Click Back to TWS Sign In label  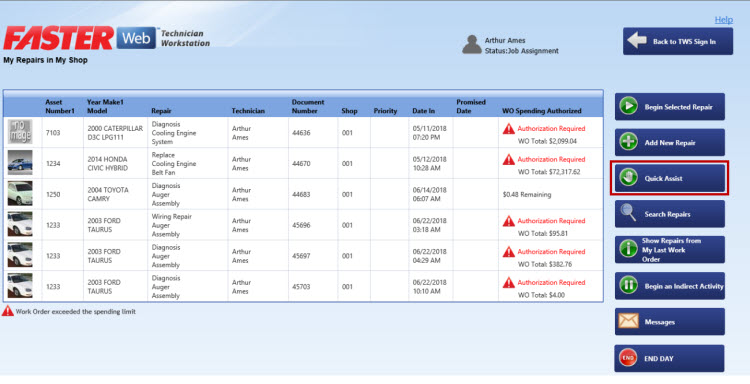(x=684, y=42)
